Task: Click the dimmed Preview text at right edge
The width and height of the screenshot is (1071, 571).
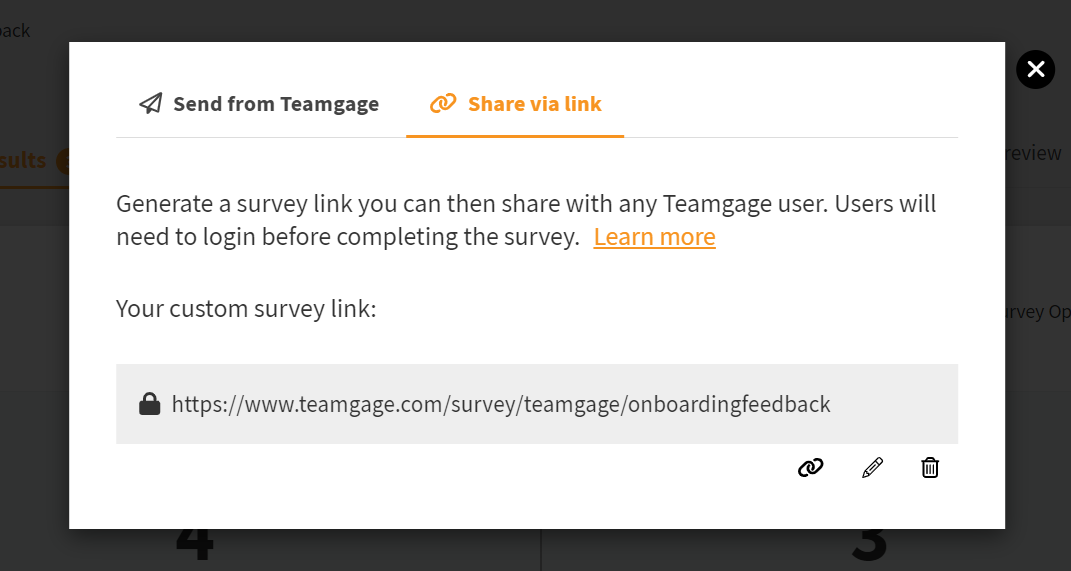Action: tap(1033, 152)
